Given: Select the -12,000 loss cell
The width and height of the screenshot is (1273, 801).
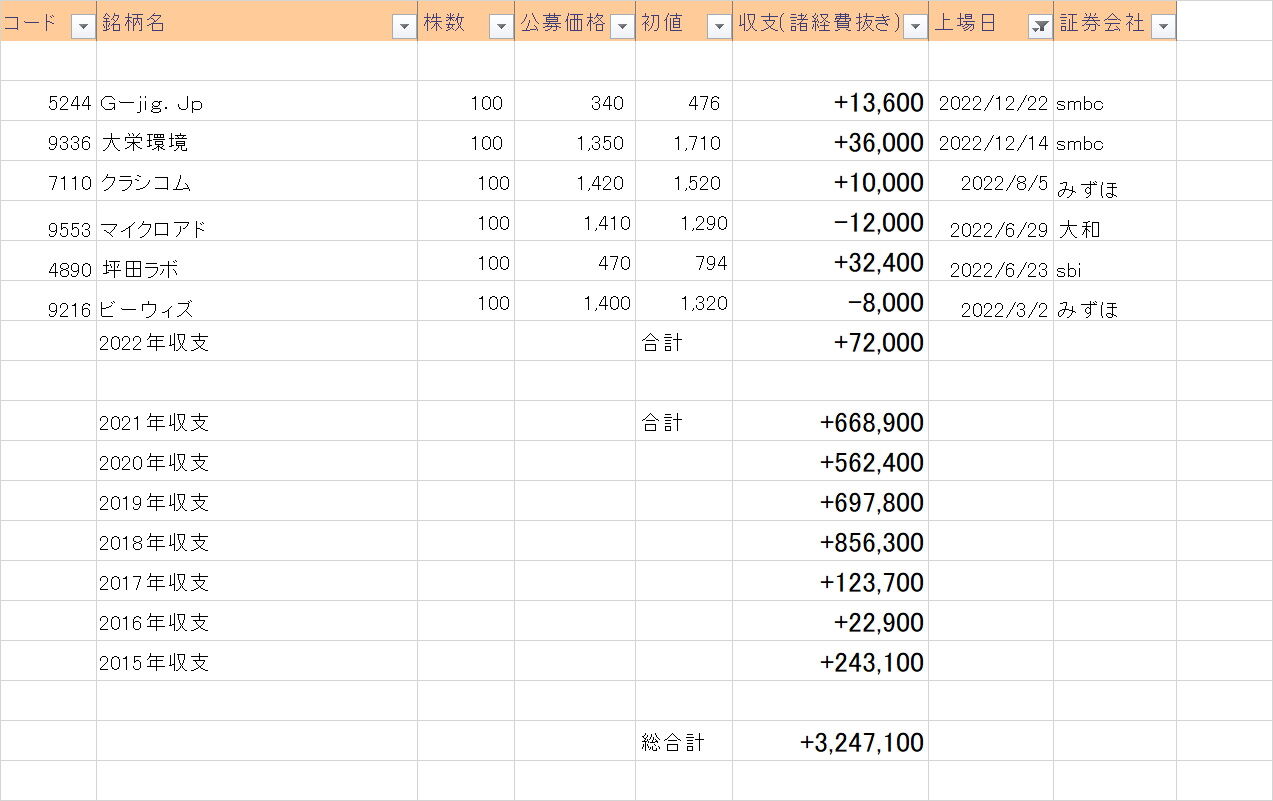Looking at the screenshot, I should click(x=830, y=221).
